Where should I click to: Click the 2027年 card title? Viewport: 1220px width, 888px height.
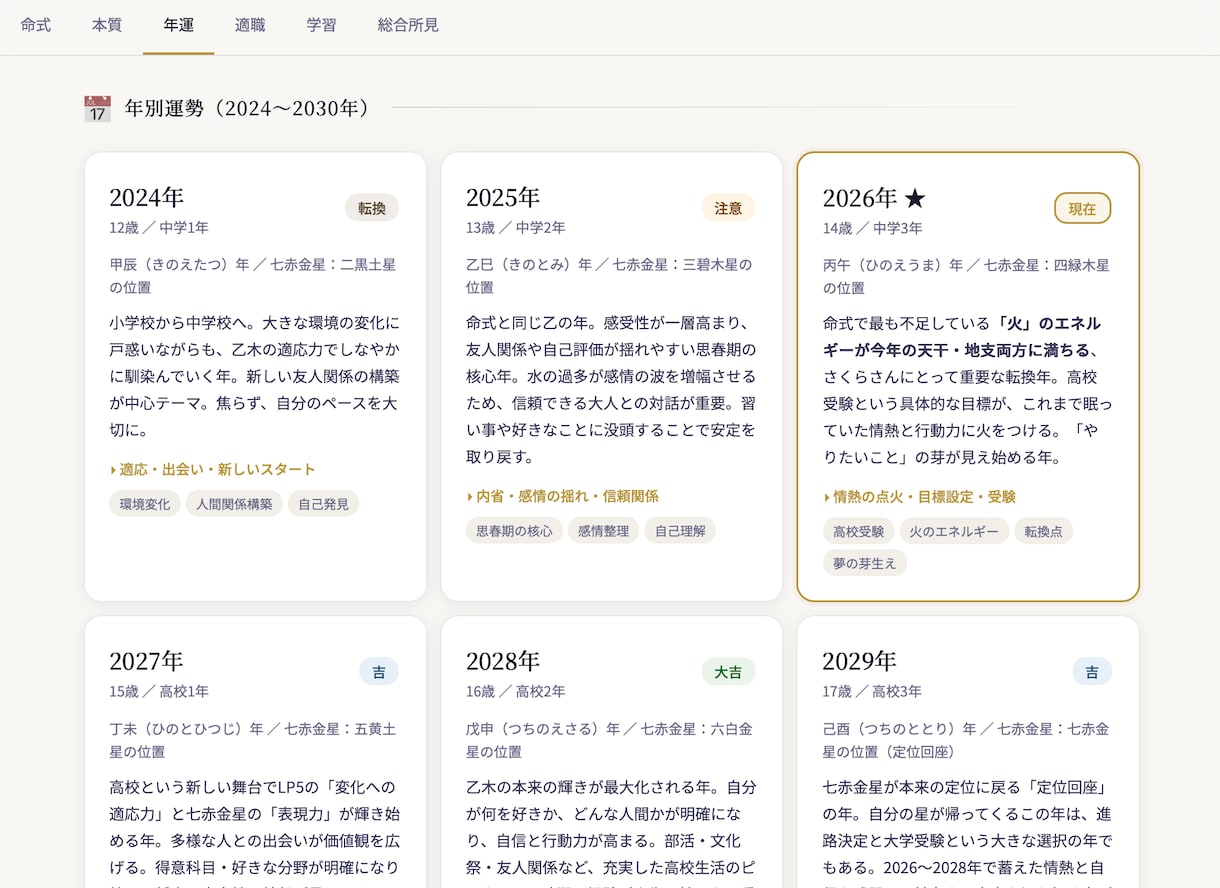click(x=147, y=661)
